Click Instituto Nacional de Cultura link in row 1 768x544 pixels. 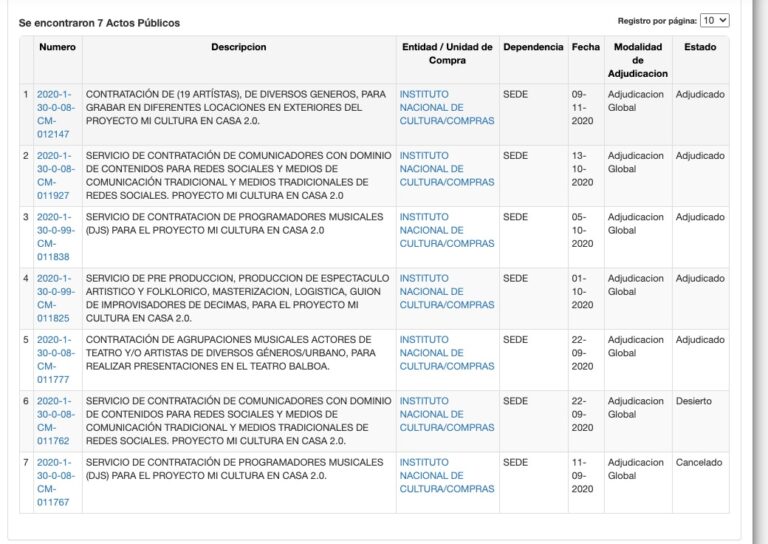tap(447, 107)
